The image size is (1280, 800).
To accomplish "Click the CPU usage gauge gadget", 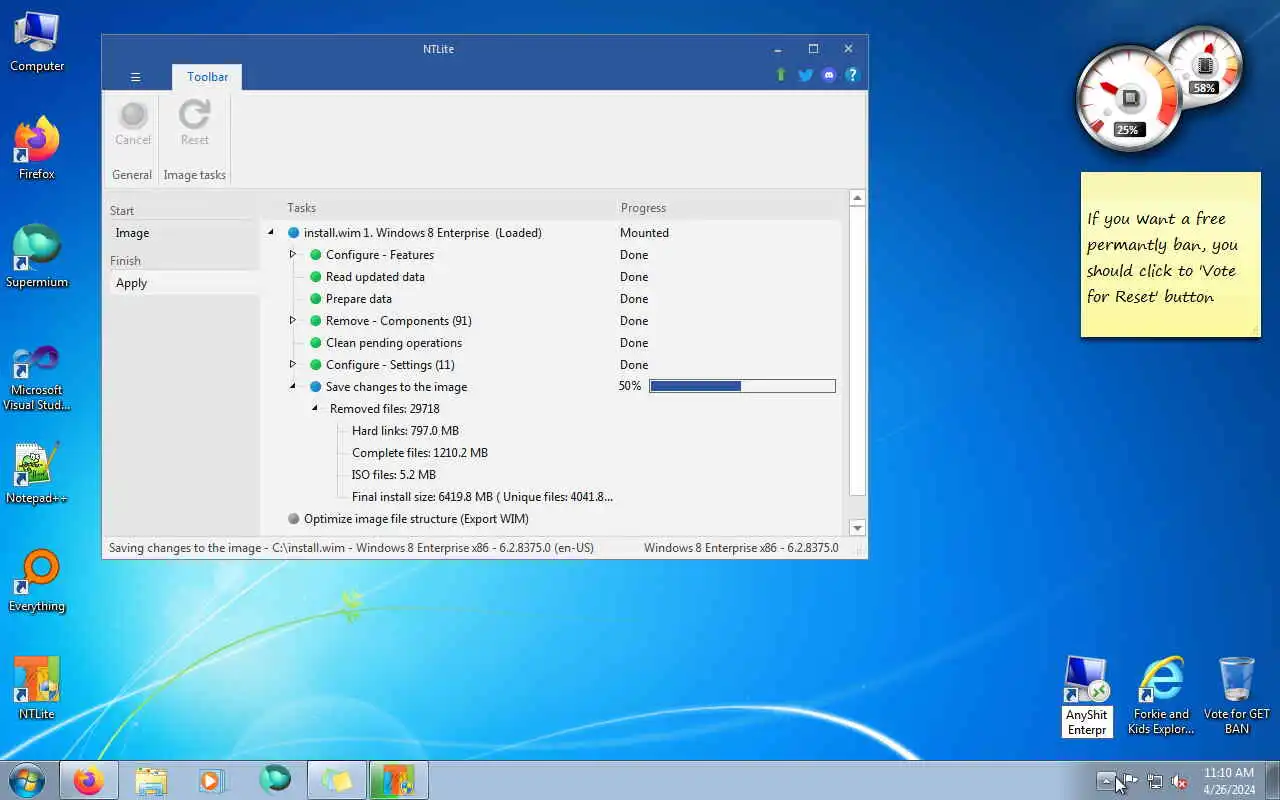I will click(1129, 98).
